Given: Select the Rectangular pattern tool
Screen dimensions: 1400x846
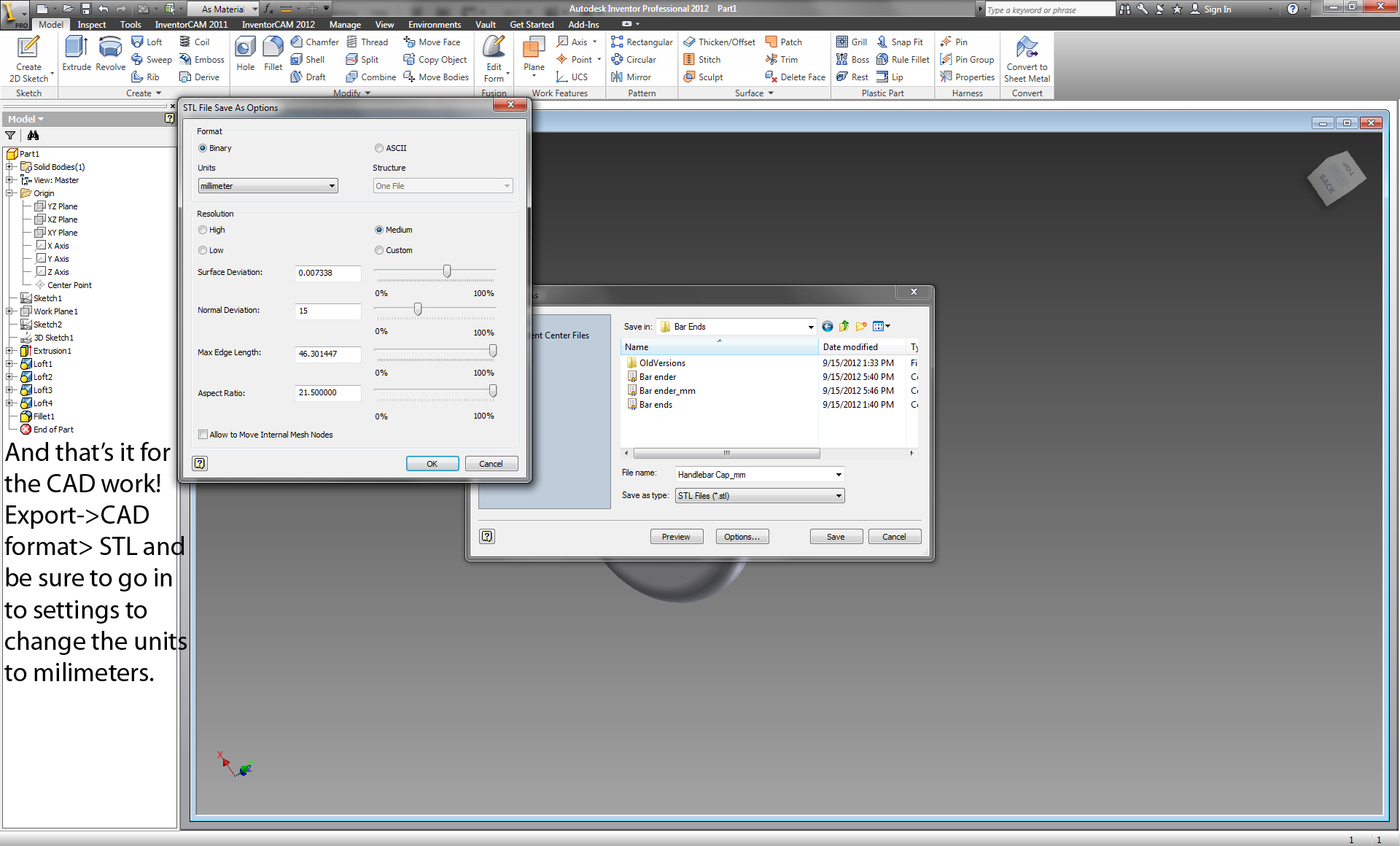Looking at the screenshot, I should (x=642, y=42).
